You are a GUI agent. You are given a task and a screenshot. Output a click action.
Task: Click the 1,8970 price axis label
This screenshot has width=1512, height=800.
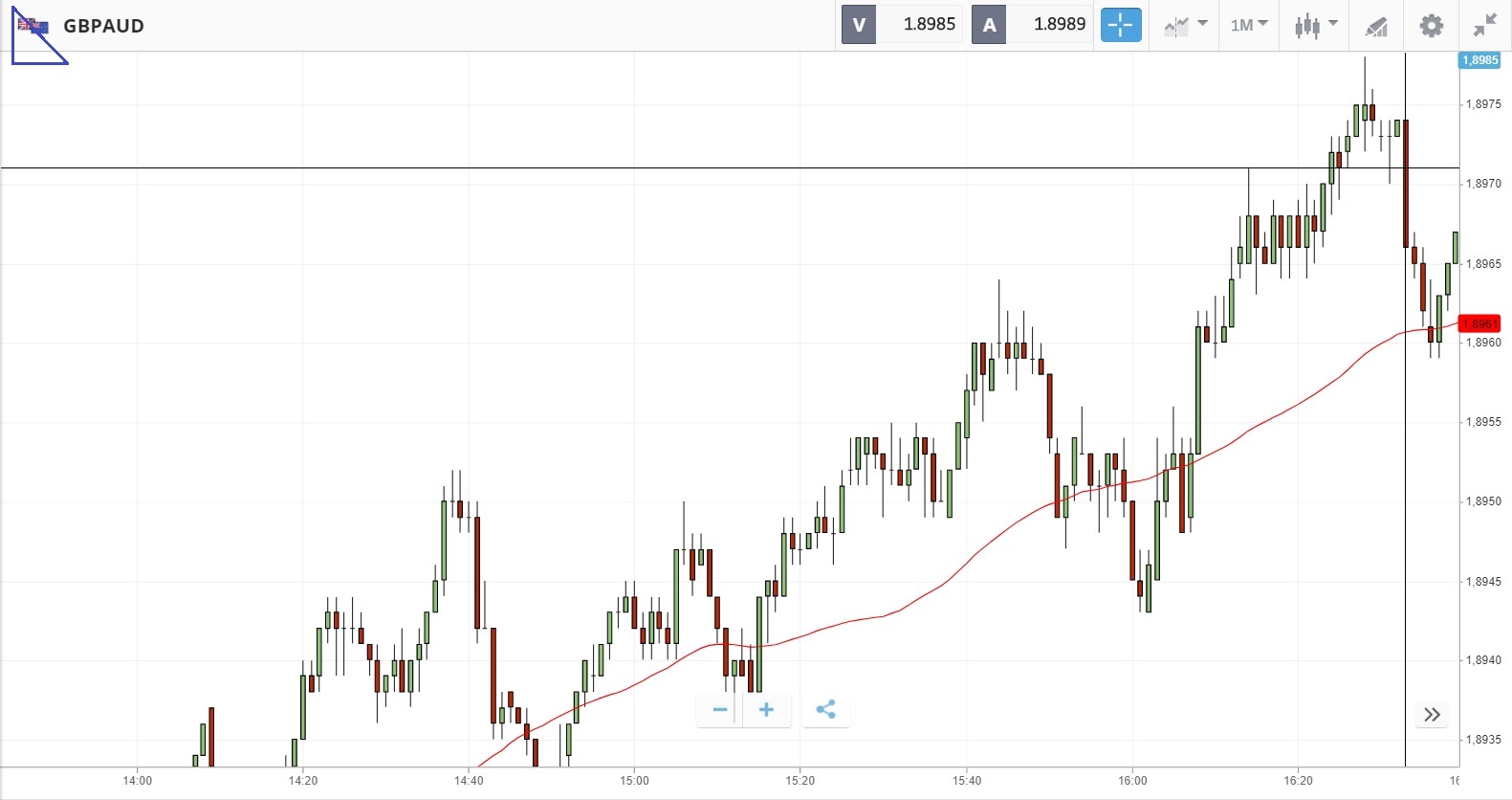(1483, 184)
